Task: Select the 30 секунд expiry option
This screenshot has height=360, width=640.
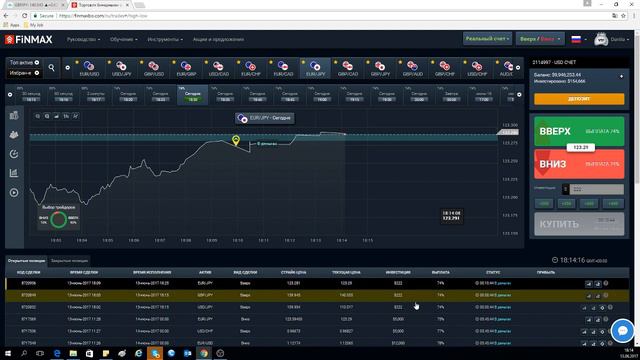Action: point(31,96)
